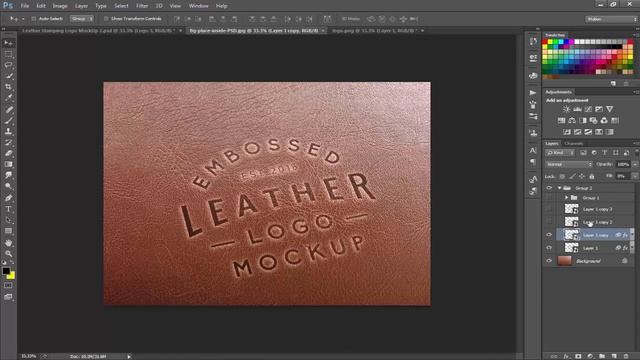640x360 pixels.
Task: Show the Group 1 layer group
Action: (549, 198)
